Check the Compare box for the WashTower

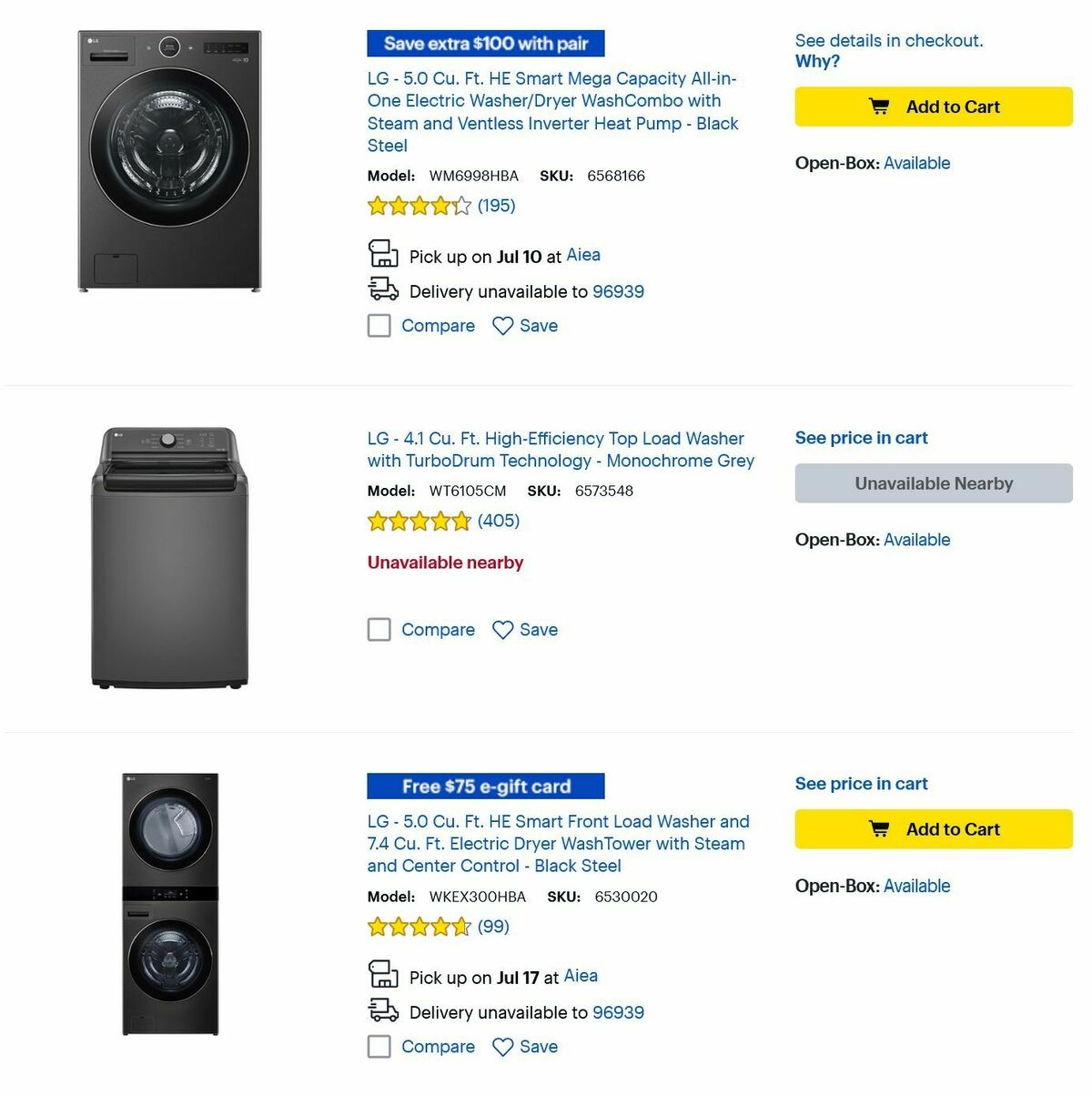379,1047
